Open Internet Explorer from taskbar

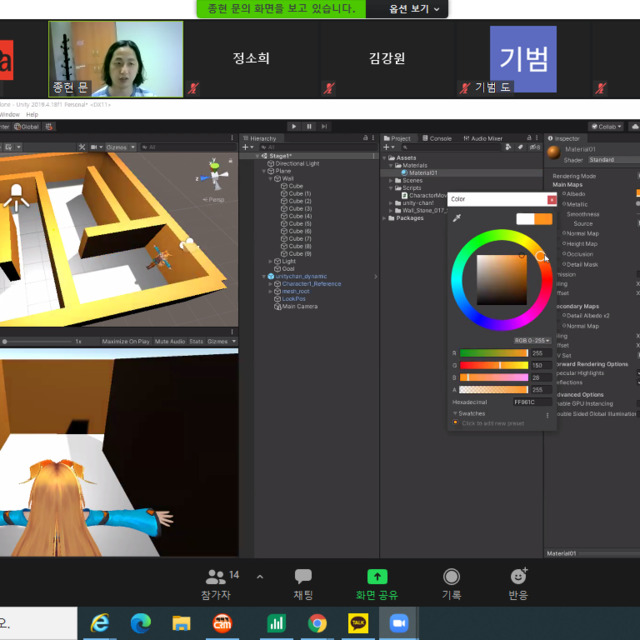tap(100, 623)
